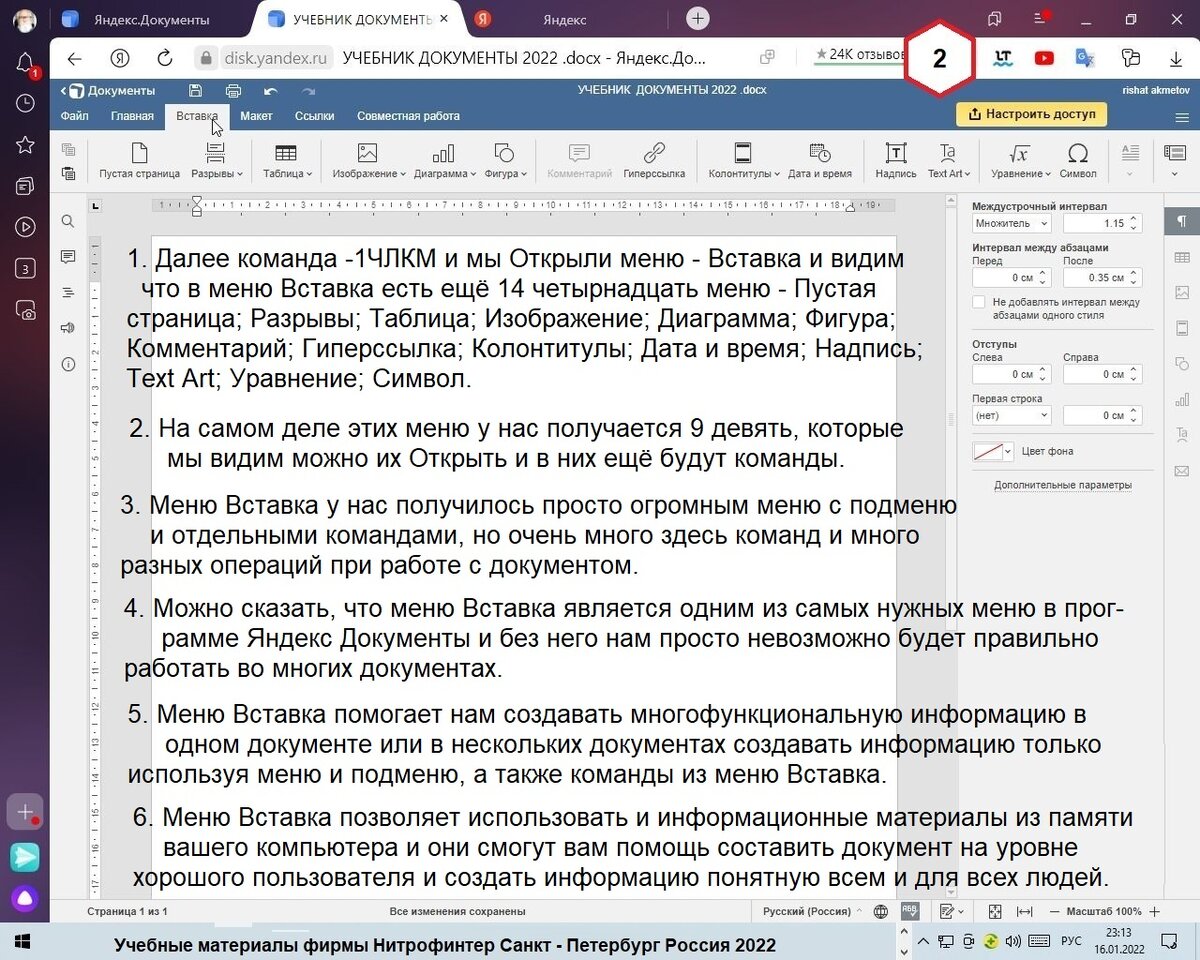Reload the page in the browser
The image size is (1200, 960).
(165, 58)
